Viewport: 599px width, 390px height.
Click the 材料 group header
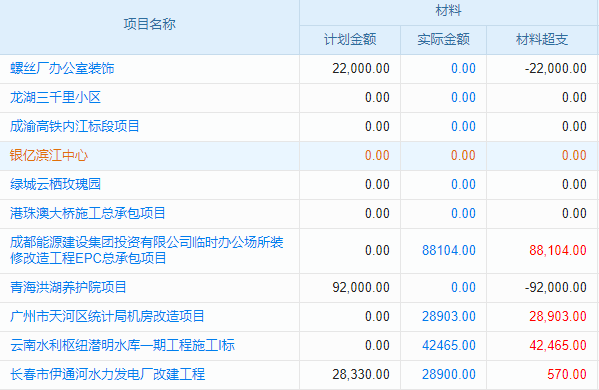click(448, 10)
